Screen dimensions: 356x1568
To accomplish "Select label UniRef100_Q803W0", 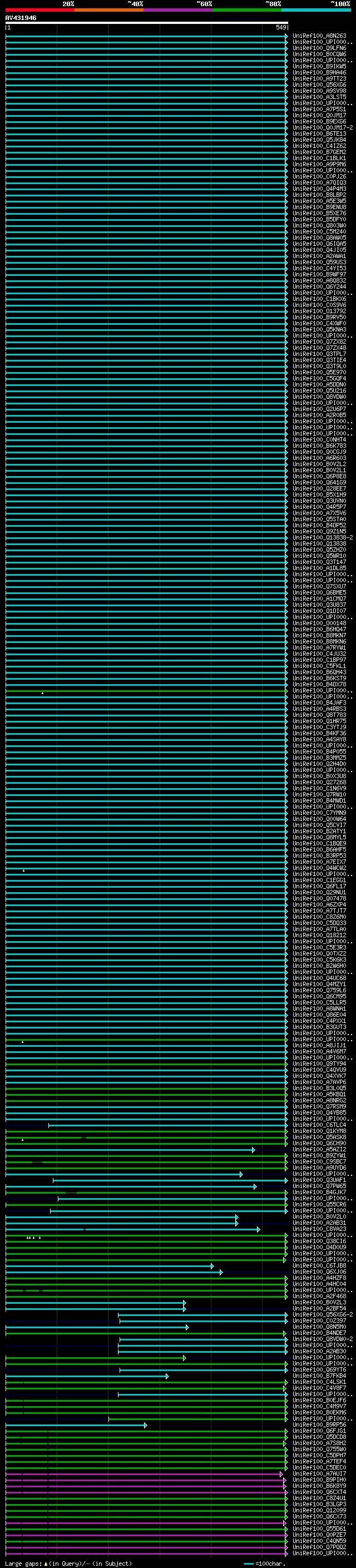I will 319,225.
